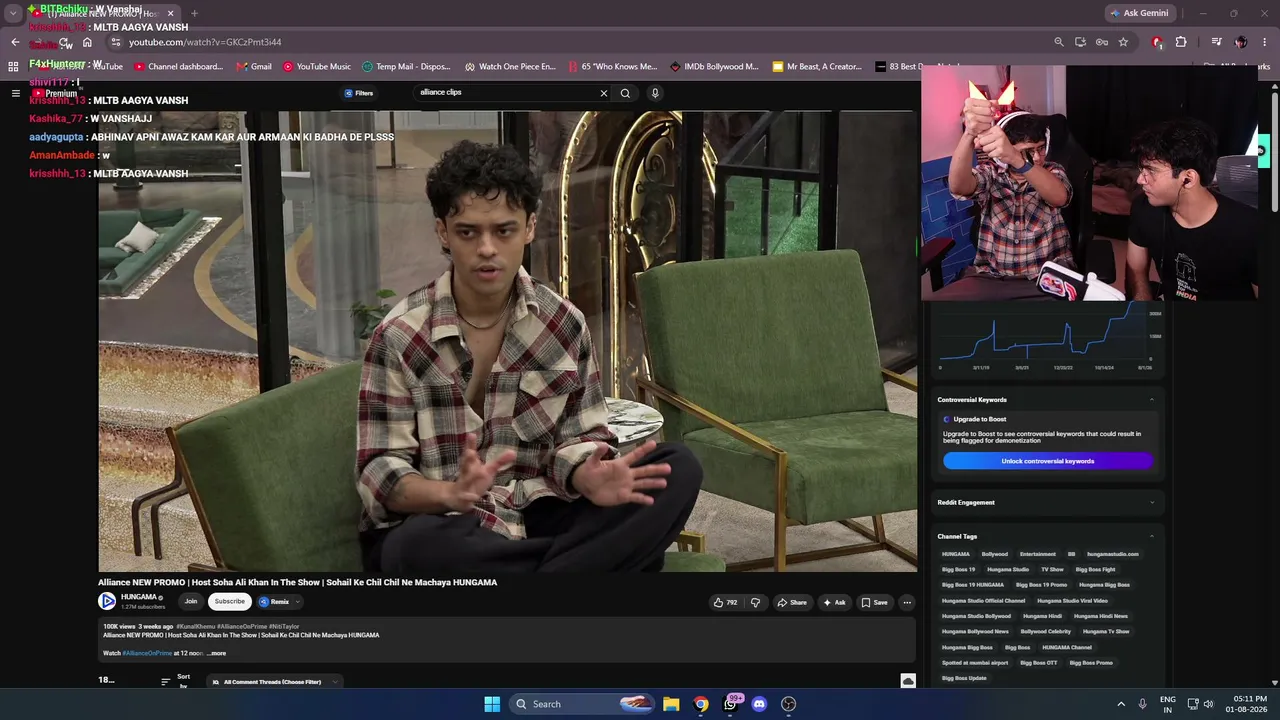Viewport: 1280px width, 720px height.
Task: Open 'All Comment Threads (Choose Filter)' dropdown
Action: coord(275,682)
